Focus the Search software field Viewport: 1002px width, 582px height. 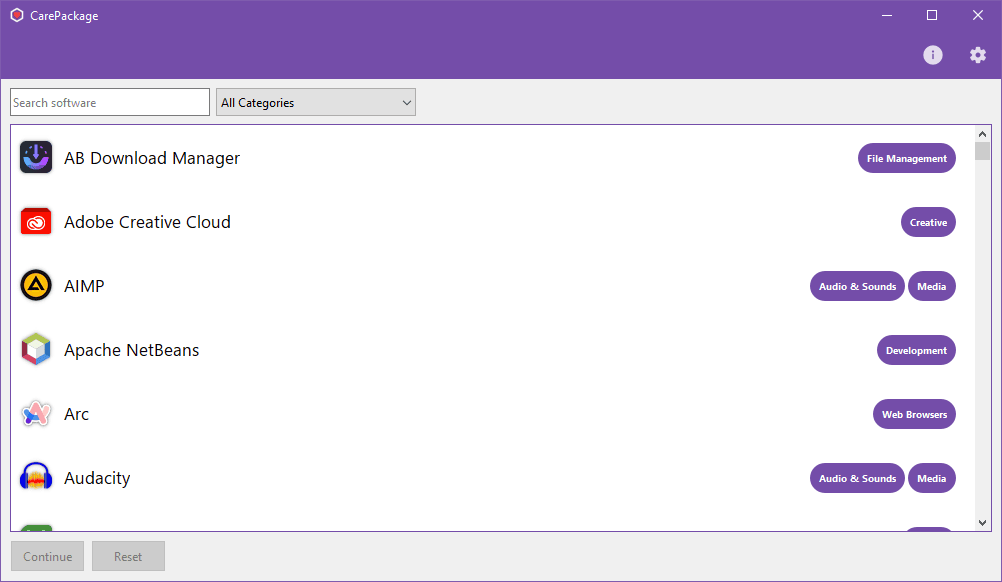coord(110,102)
